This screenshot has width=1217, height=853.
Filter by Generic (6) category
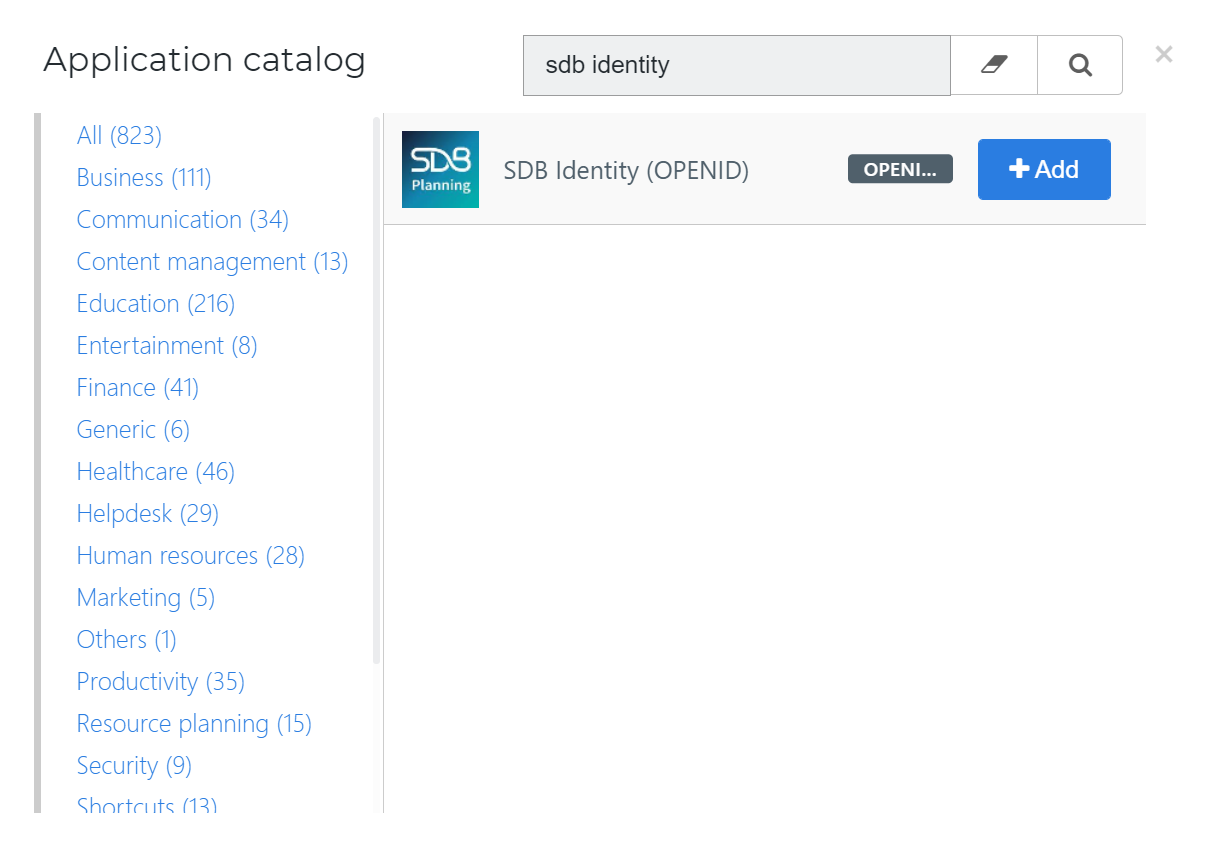[x=133, y=429]
